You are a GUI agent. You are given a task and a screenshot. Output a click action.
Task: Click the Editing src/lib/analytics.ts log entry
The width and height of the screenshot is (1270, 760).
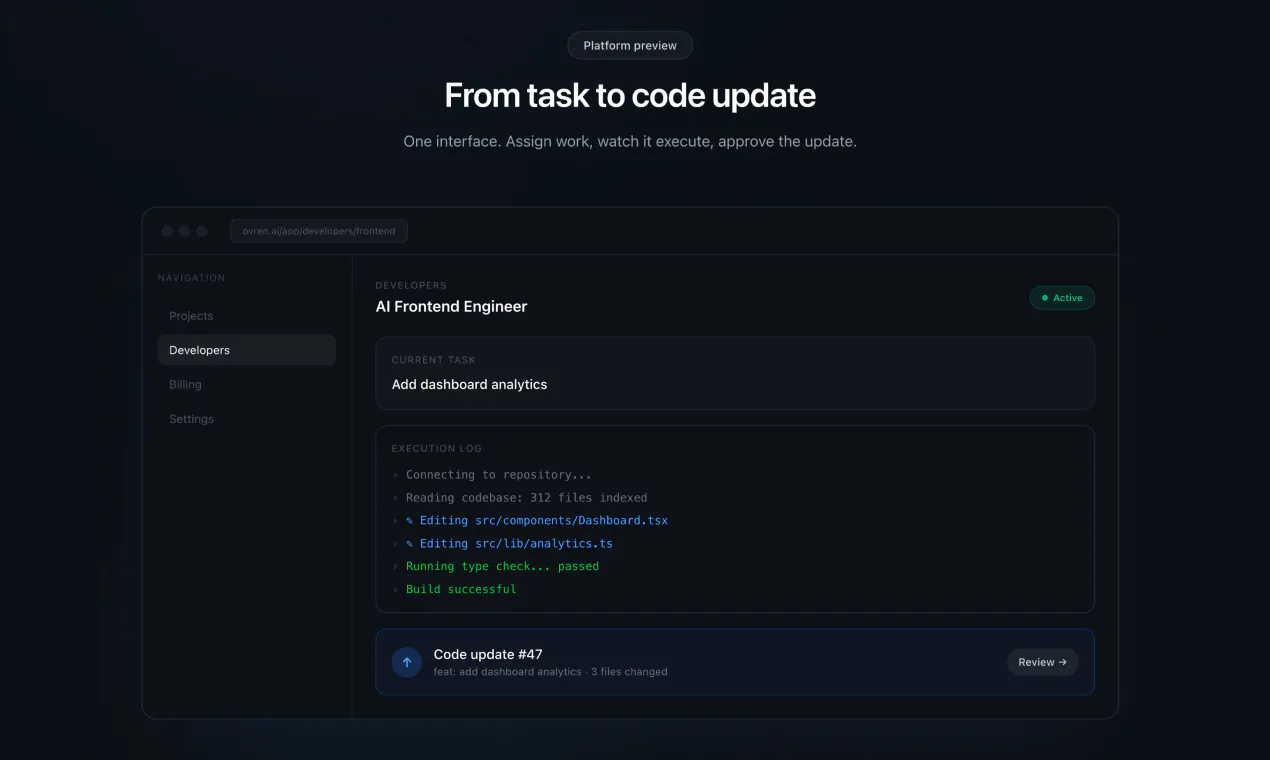point(509,544)
